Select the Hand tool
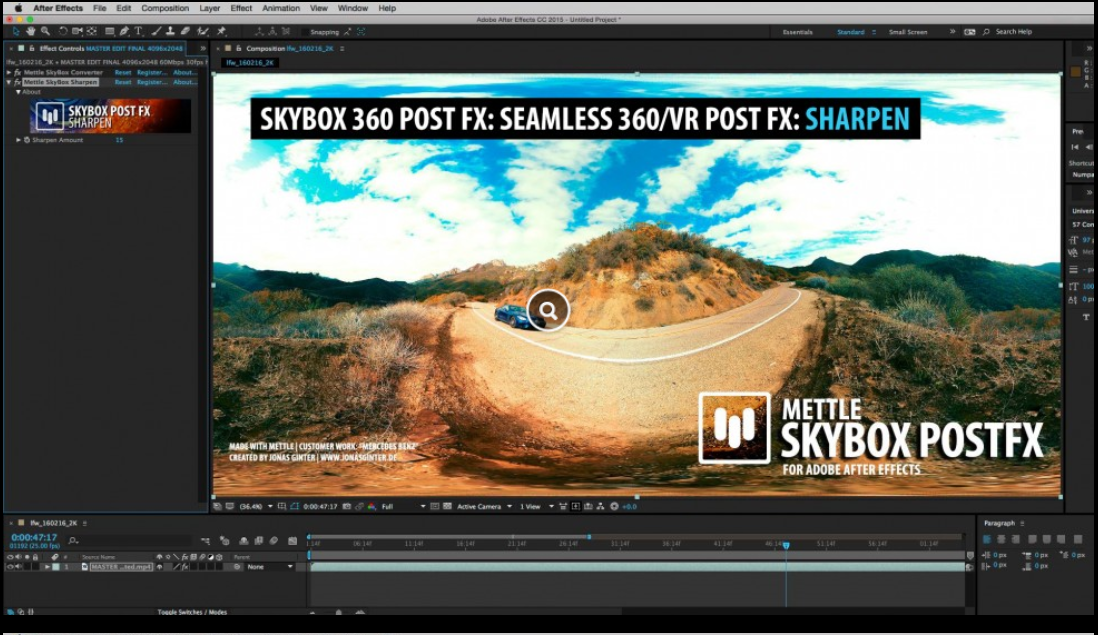1098x635 pixels. (x=31, y=32)
